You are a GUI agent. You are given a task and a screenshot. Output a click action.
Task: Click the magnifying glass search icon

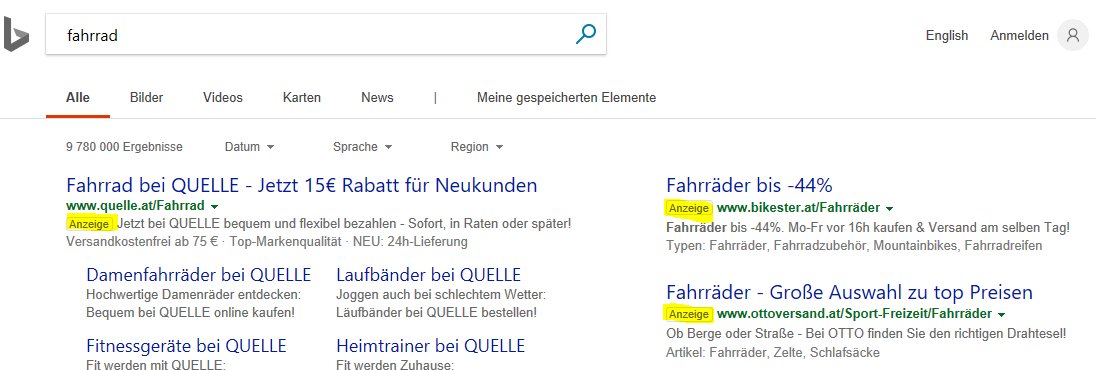point(585,34)
